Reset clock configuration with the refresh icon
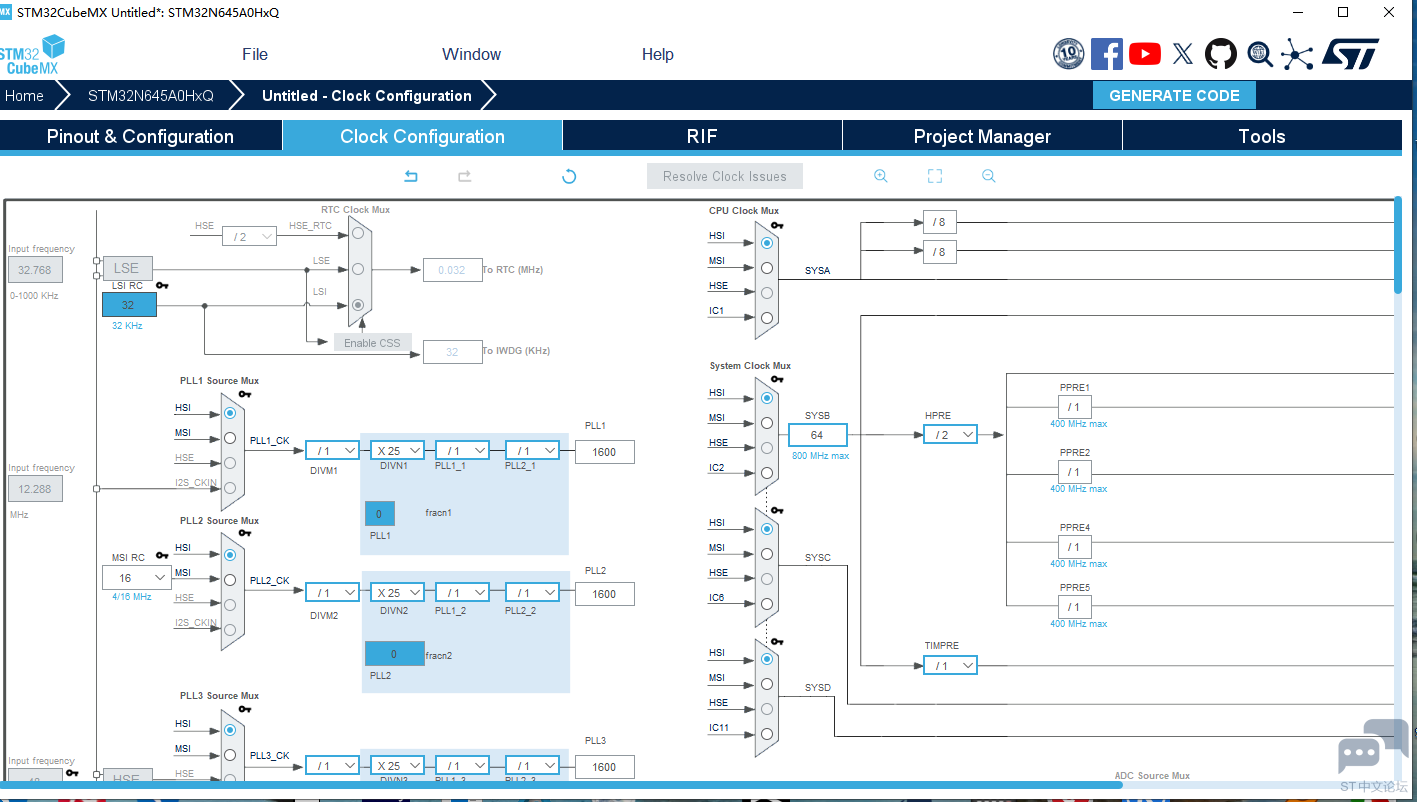The image size is (1417, 802). tap(569, 176)
